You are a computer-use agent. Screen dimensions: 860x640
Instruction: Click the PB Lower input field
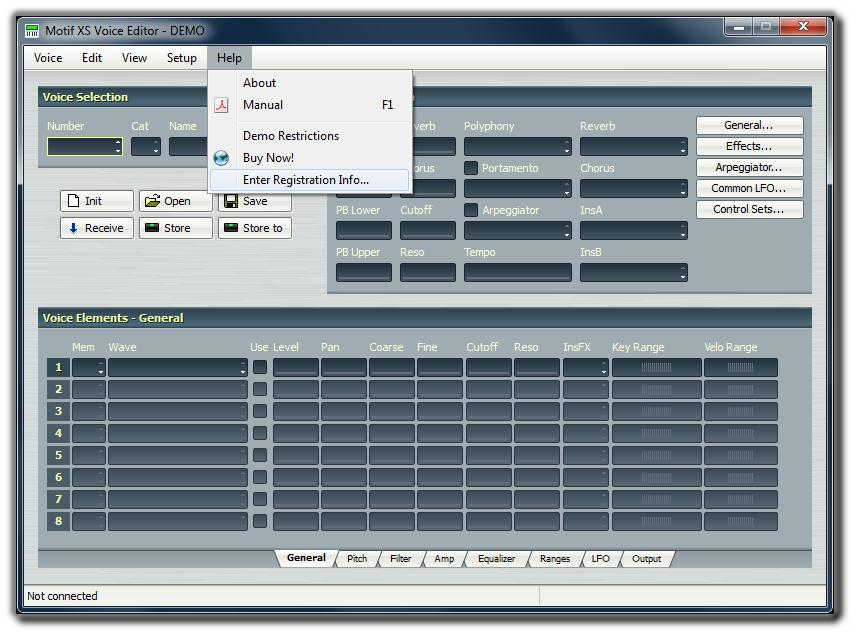pos(364,231)
